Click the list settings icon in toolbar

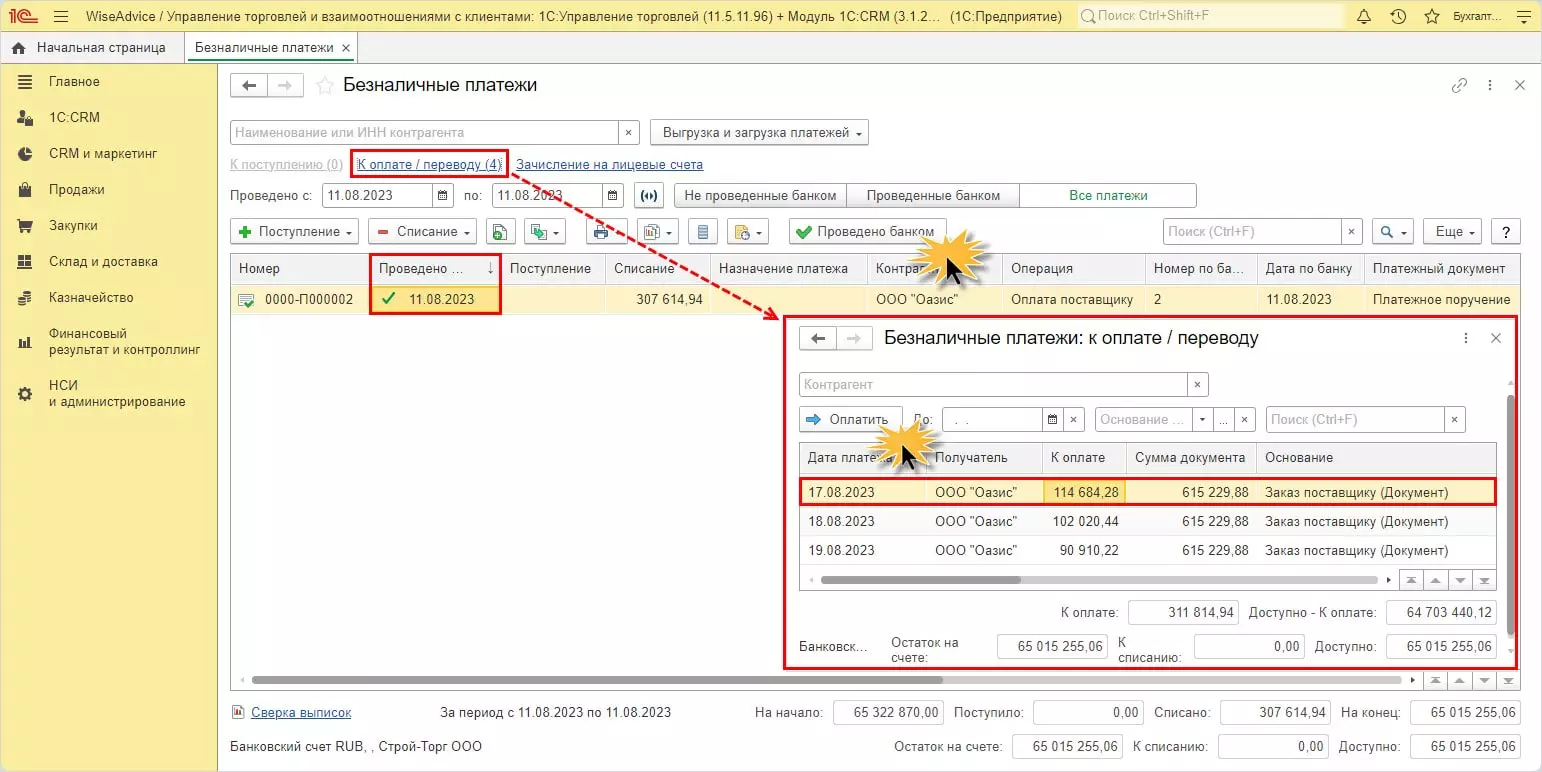[x=703, y=232]
